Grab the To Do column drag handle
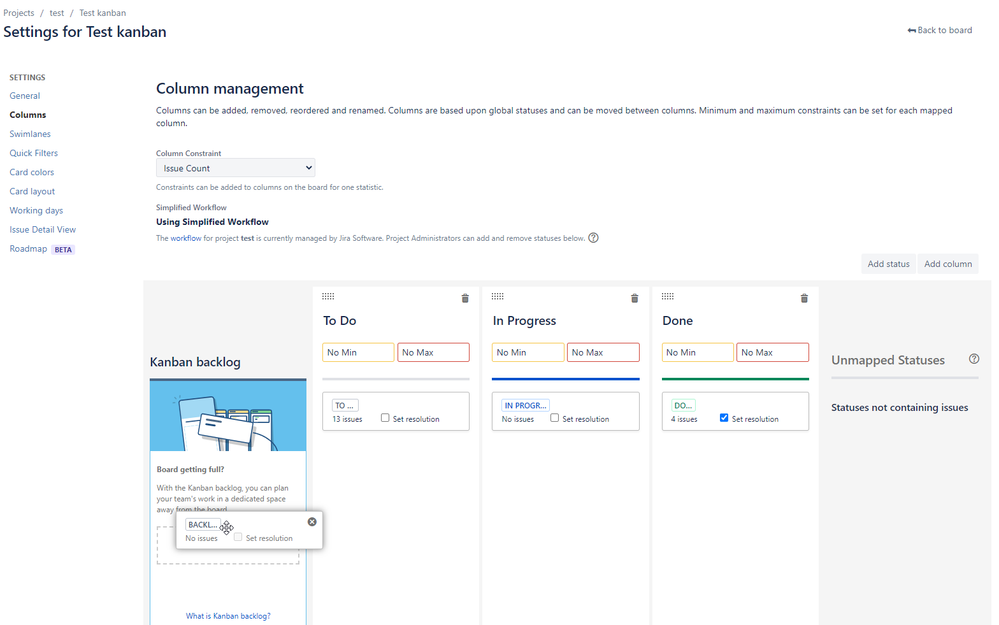Image resolution: width=999 pixels, height=625 pixels. [x=328, y=296]
